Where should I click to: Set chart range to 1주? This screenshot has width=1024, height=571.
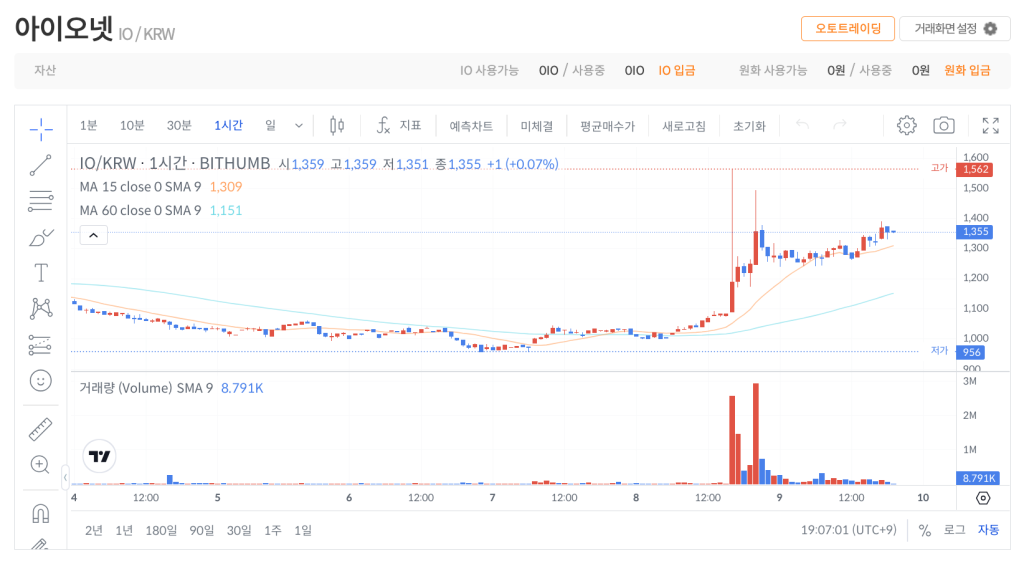pyautogui.click(x=273, y=530)
